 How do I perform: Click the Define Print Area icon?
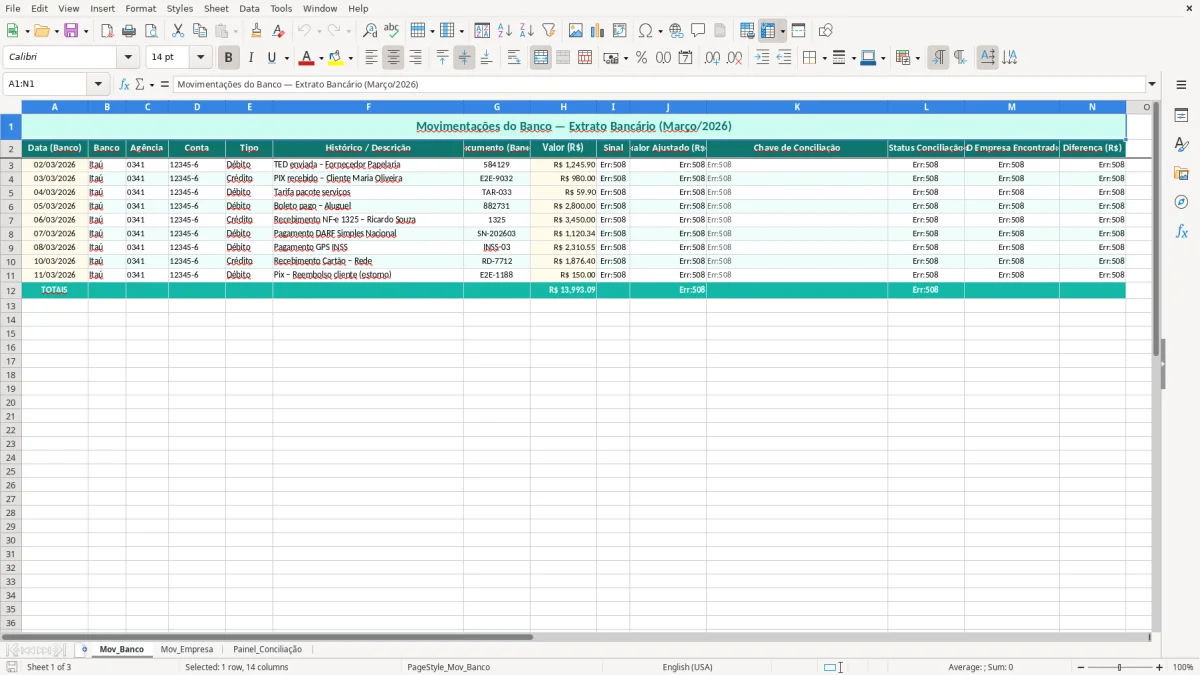747,31
